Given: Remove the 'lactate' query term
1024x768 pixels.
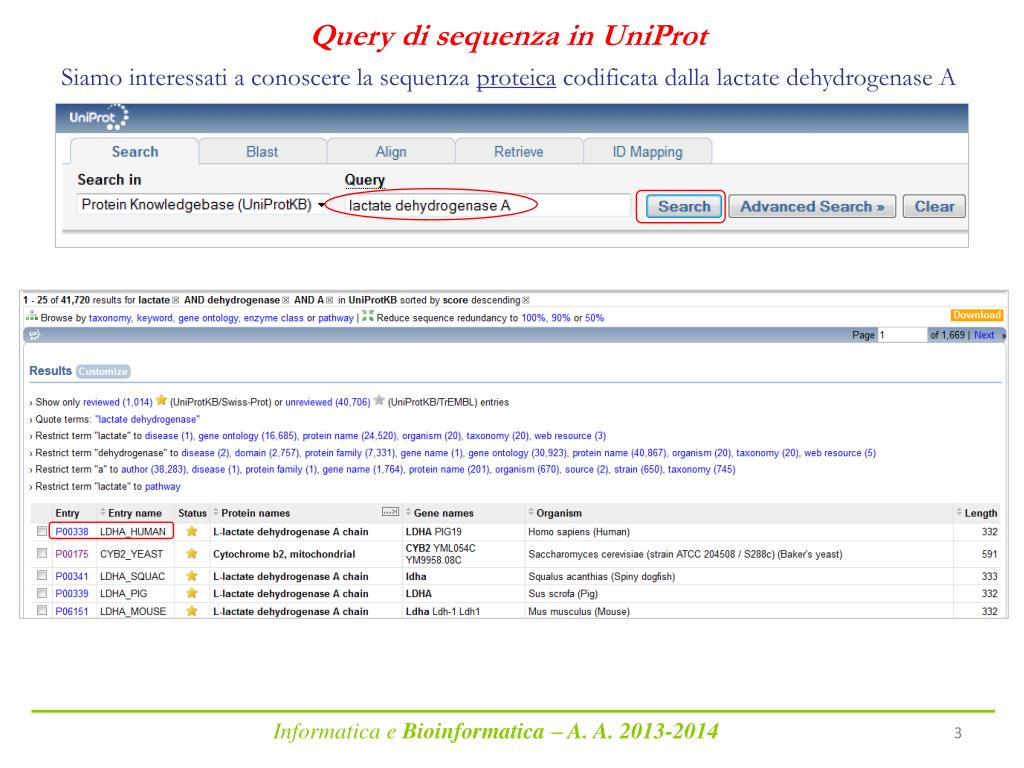Looking at the screenshot, I should 176,300.
